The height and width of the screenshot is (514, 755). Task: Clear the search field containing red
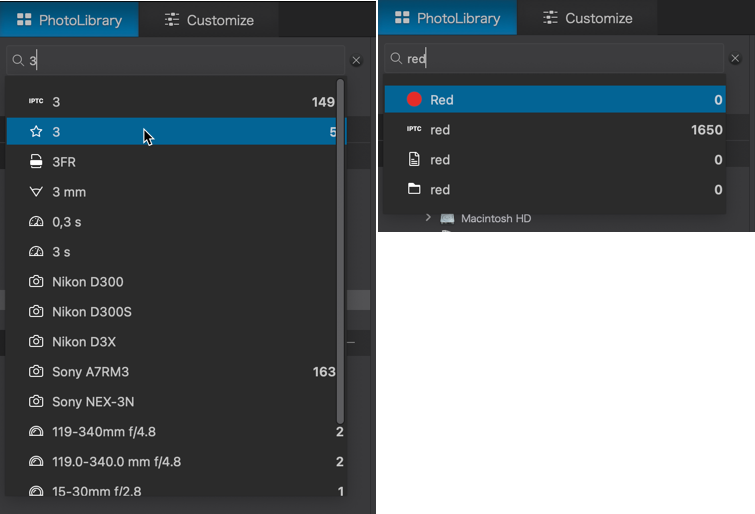tap(735, 58)
